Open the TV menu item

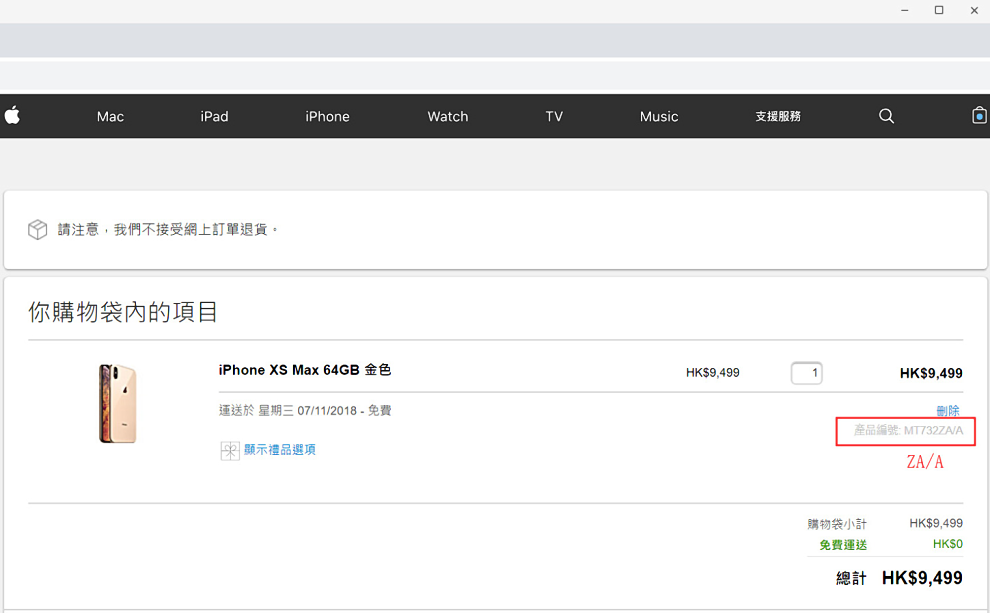(x=554, y=117)
